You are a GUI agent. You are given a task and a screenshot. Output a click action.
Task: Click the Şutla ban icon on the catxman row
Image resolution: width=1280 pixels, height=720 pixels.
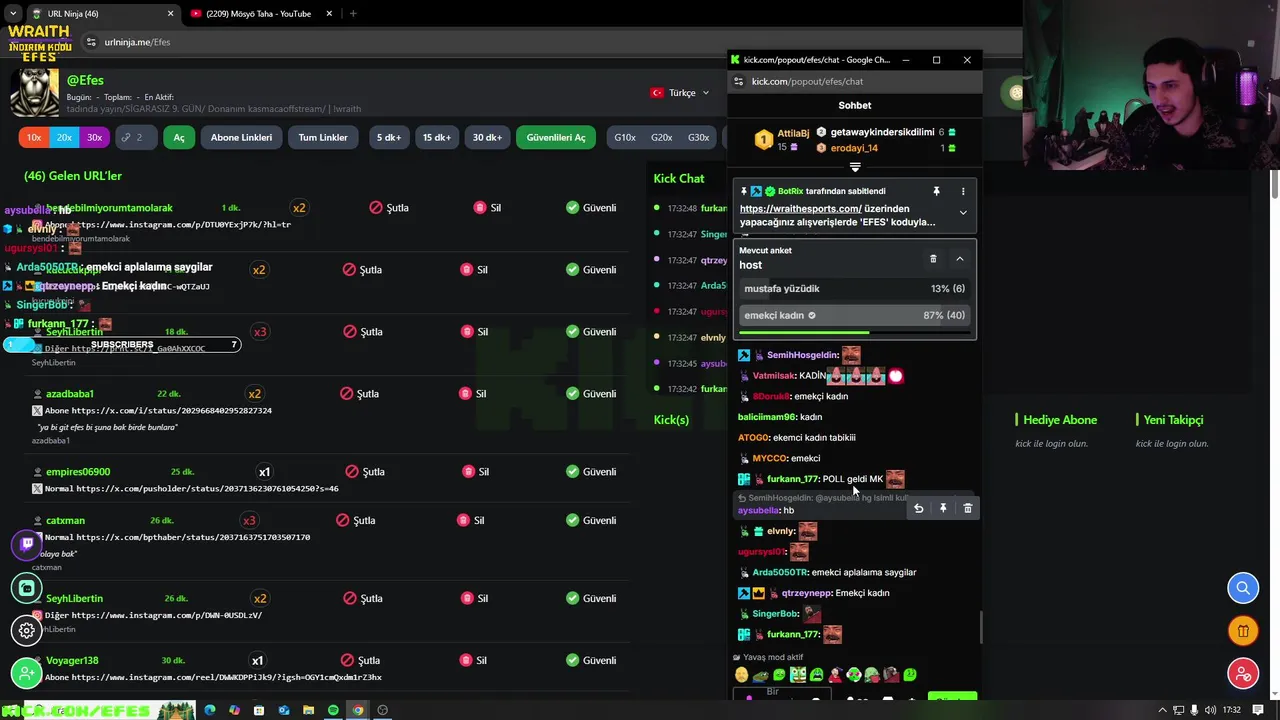pyautogui.click(x=343, y=520)
